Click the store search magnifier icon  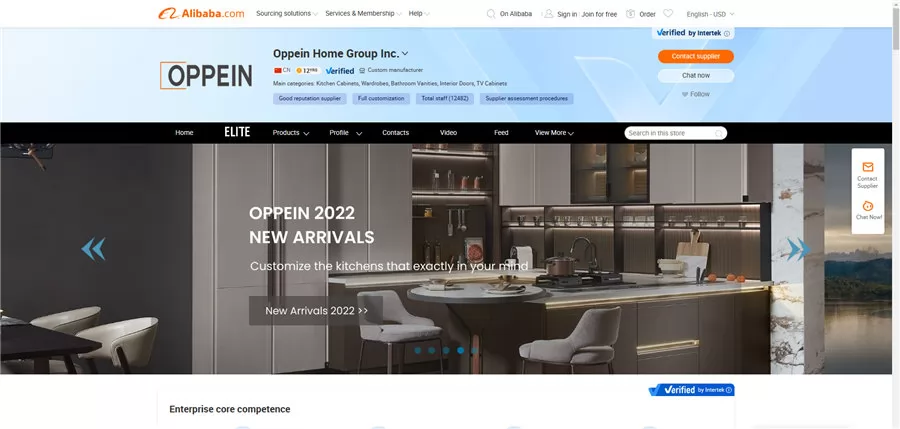tap(719, 133)
